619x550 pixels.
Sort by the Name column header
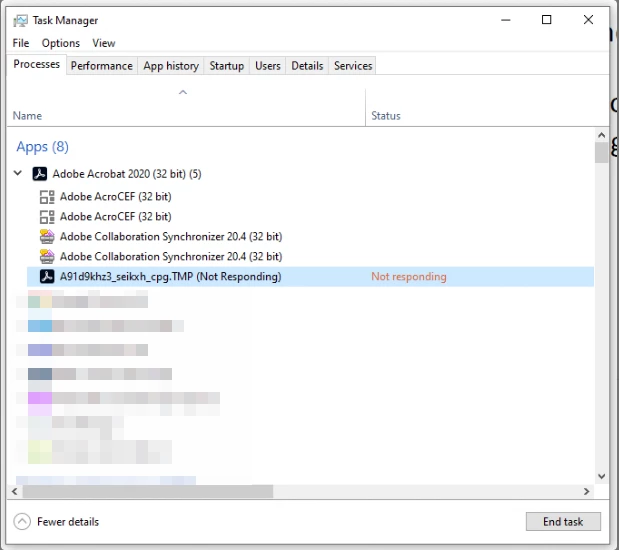coord(186,107)
